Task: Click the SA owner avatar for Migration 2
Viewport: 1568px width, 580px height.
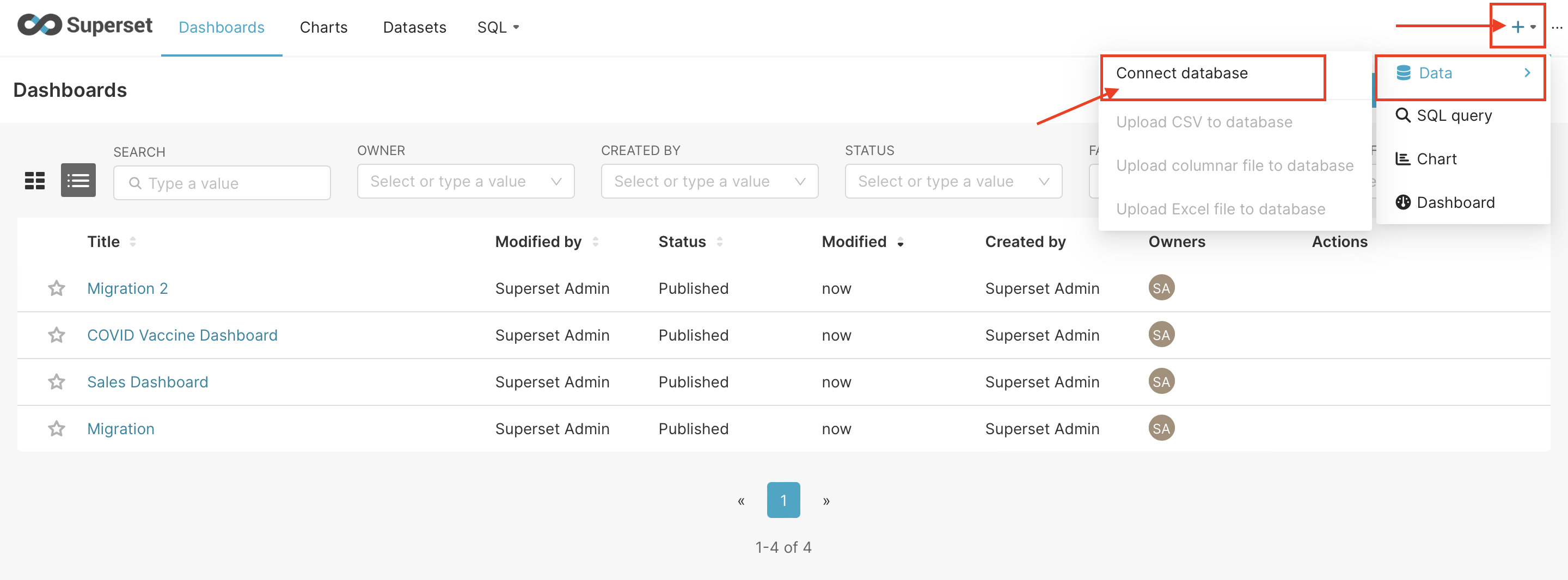Action: tap(1161, 288)
